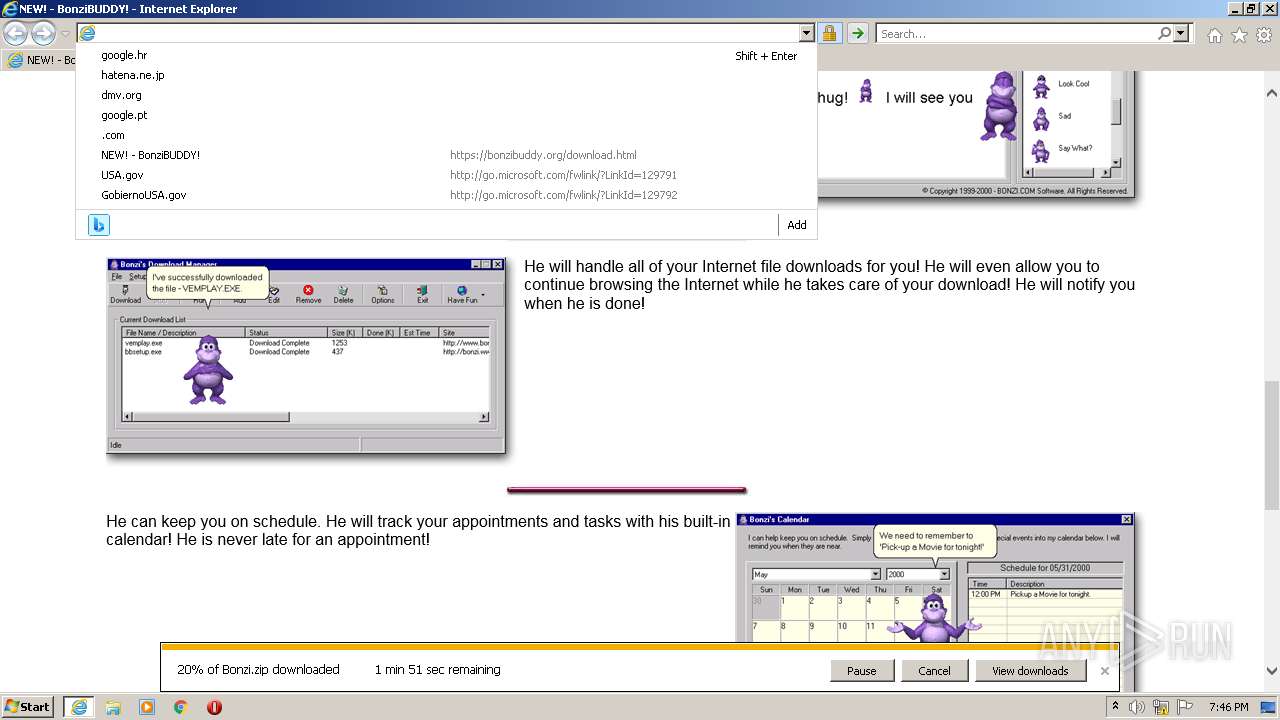
Task: Open the Windows Start button
Action: click(28, 707)
